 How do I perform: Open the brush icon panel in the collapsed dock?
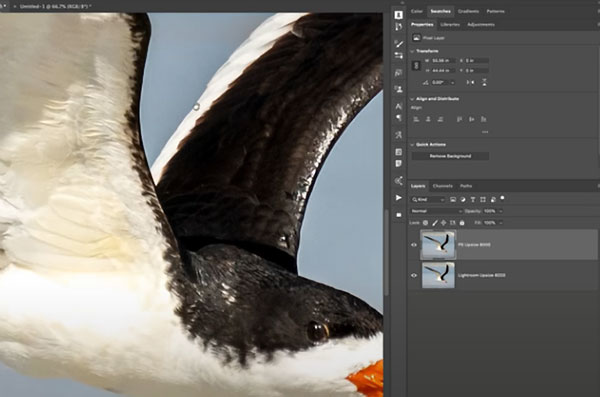coord(399,44)
